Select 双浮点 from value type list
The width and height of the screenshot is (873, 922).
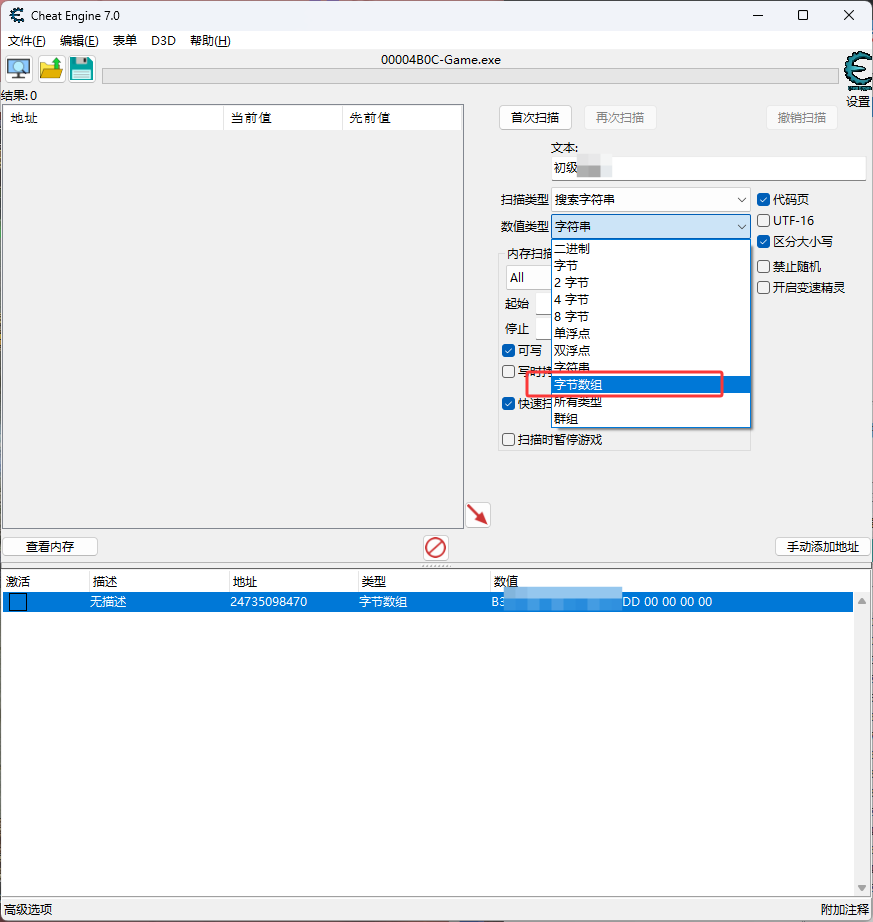(650, 350)
